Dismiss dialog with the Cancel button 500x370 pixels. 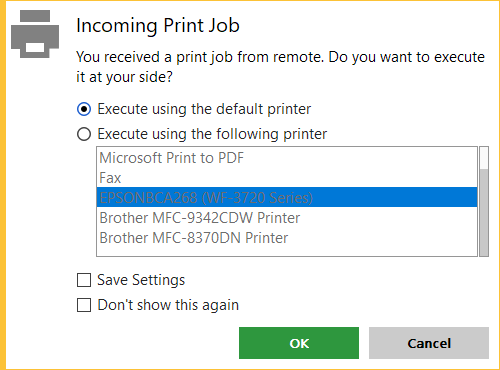[429, 343]
